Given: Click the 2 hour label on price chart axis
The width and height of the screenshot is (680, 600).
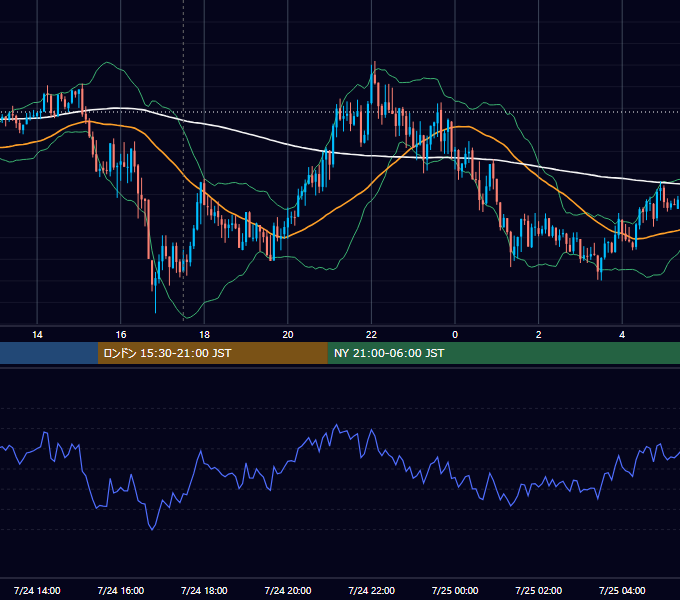Looking at the screenshot, I should click(539, 335).
